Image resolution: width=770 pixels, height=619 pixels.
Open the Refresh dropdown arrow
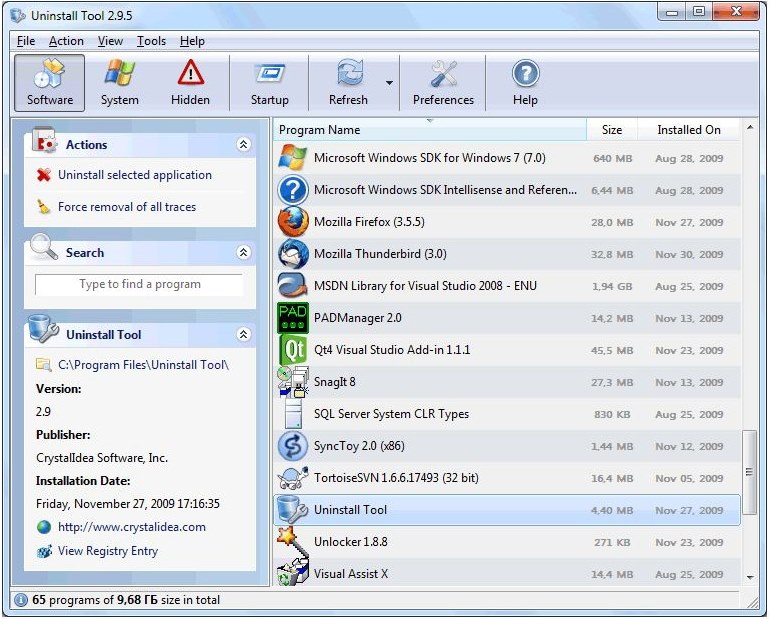(390, 84)
